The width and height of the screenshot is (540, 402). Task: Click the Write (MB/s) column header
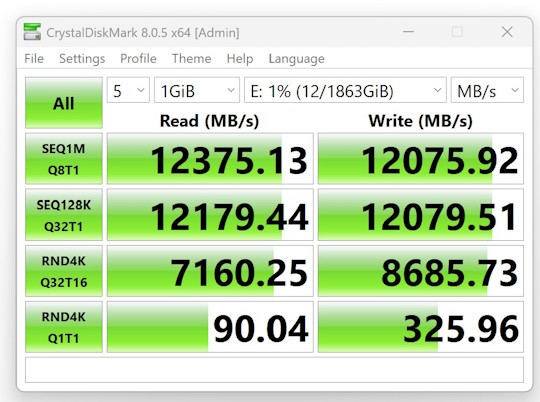pyautogui.click(x=420, y=121)
